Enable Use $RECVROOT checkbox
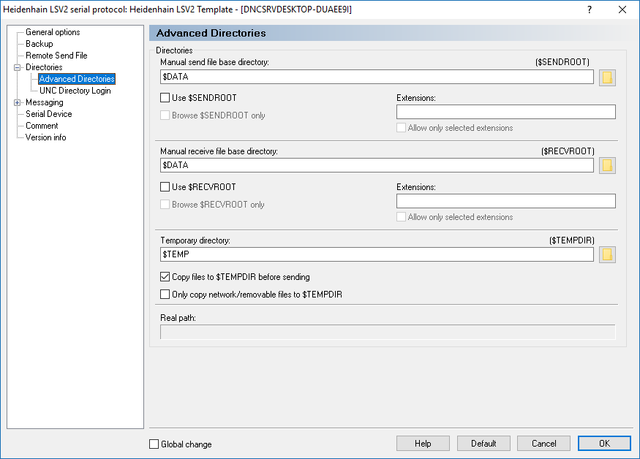640x459 pixels. pyautogui.click(x=165, y=187)
